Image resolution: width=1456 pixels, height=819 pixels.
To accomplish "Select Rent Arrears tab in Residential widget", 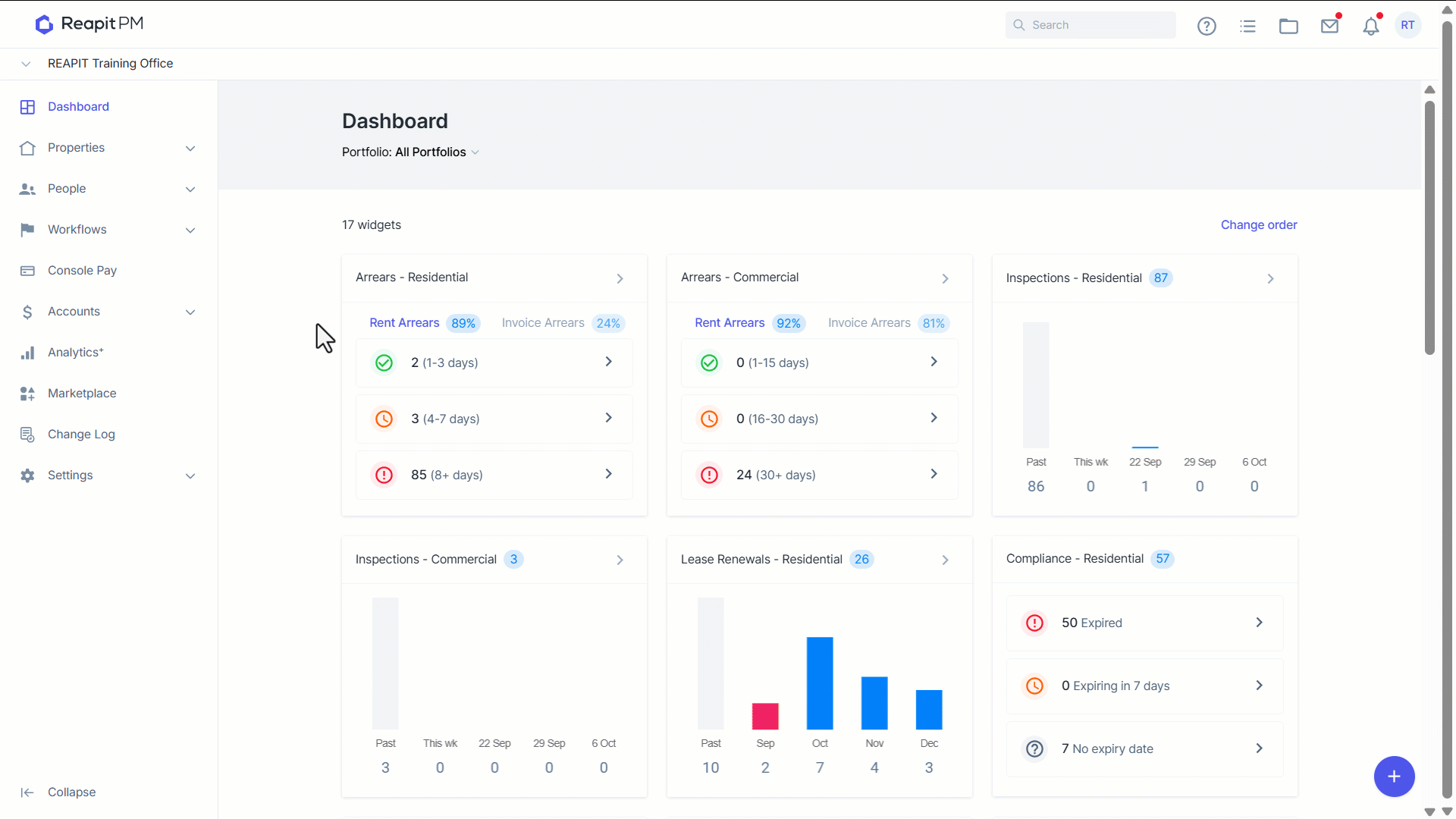I will click(424, 323).
